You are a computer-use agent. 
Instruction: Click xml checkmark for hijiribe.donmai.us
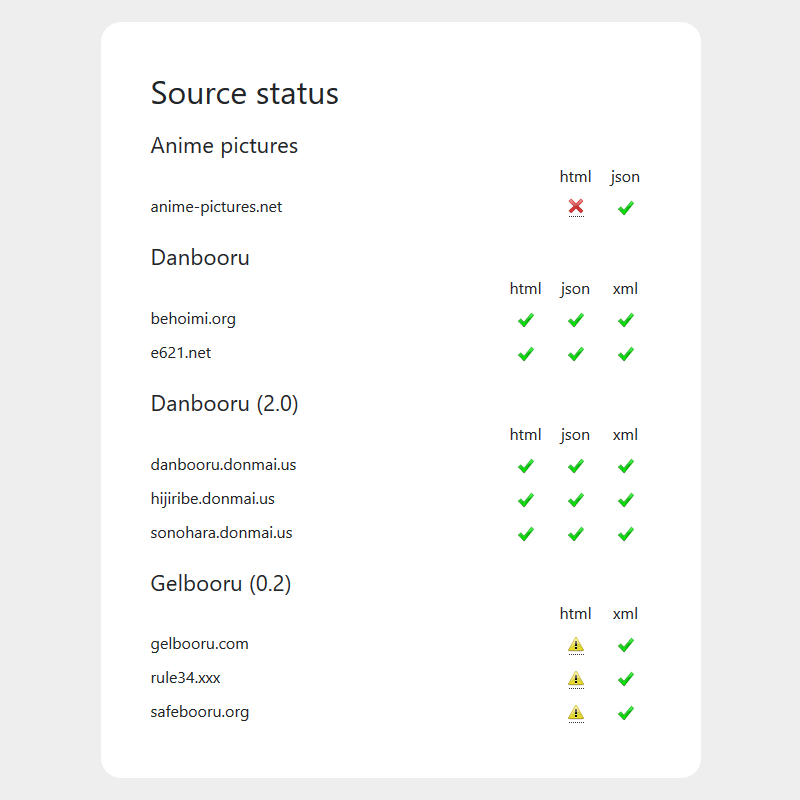626,500
